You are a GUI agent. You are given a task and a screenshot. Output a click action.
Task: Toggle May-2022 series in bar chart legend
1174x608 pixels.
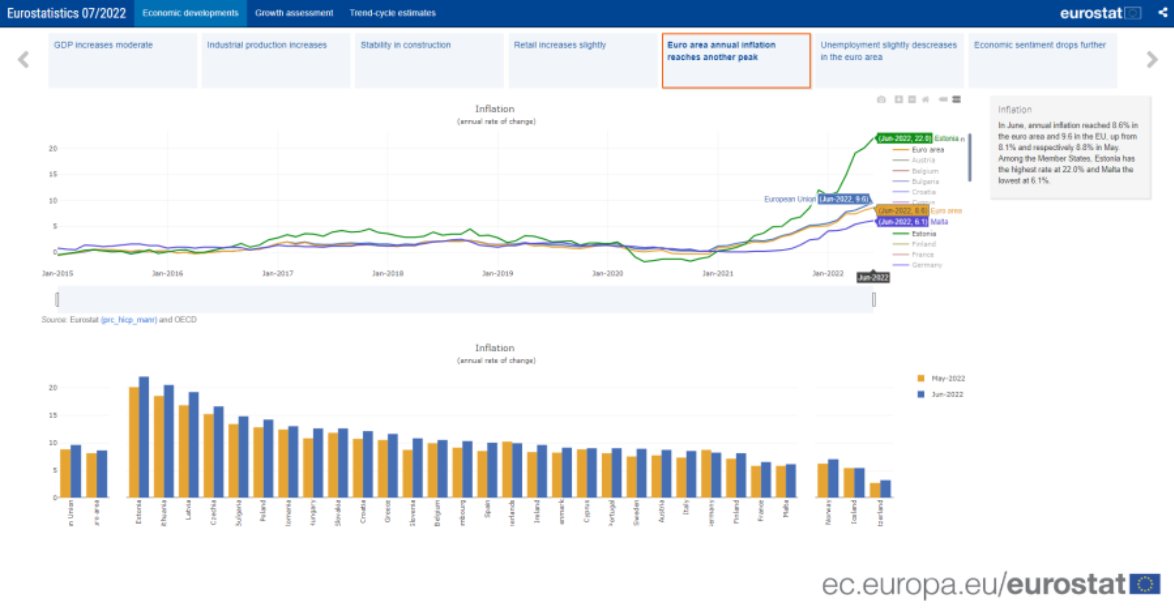tap(940, 378)
